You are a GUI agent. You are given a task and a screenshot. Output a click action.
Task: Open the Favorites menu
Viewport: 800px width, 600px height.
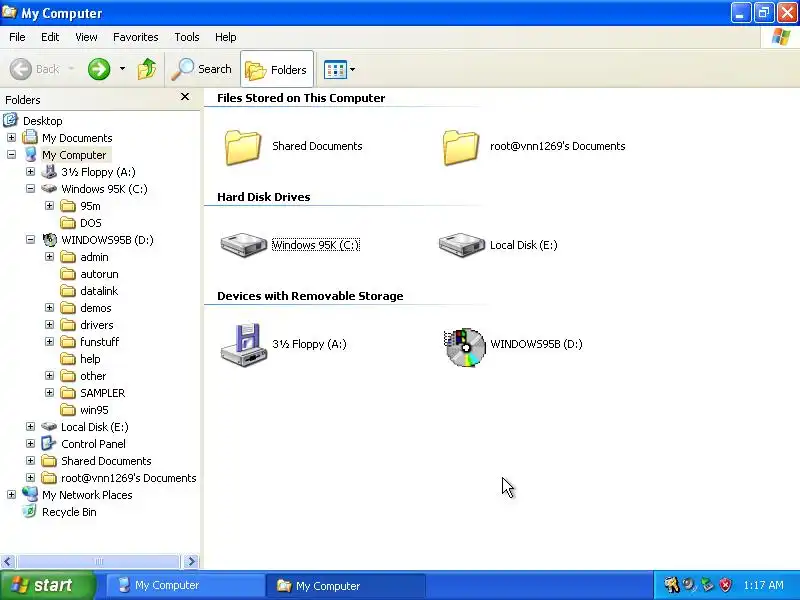click(136, 37)
